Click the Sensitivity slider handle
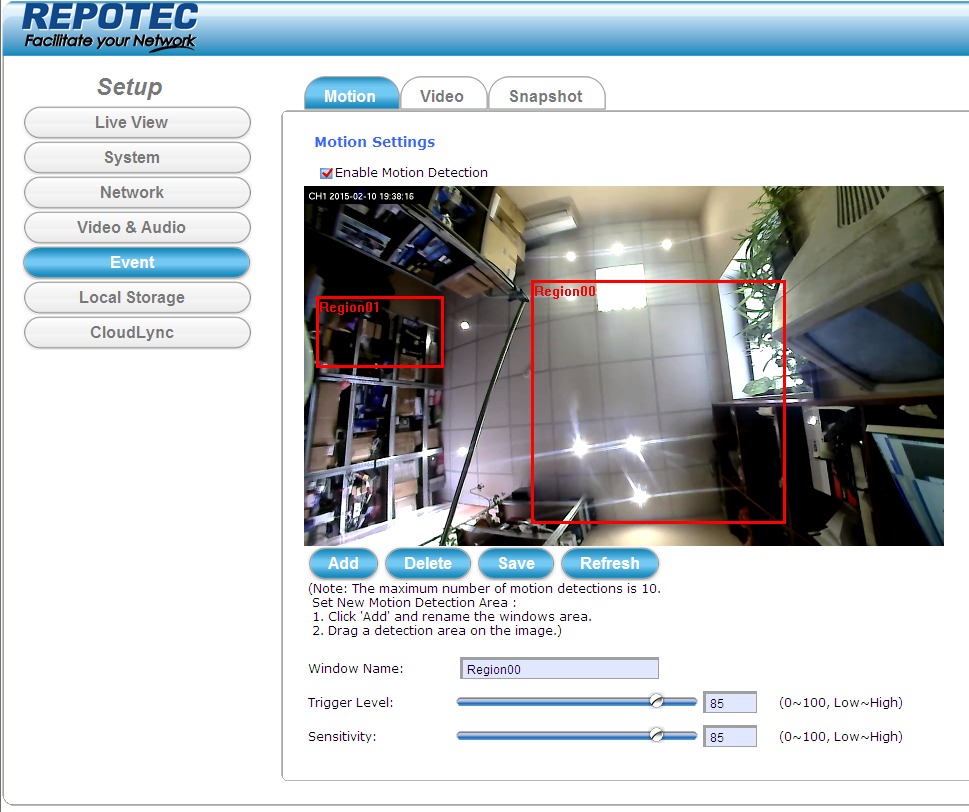Viewport: 969px width, 812px height. (x=656, y=735)
